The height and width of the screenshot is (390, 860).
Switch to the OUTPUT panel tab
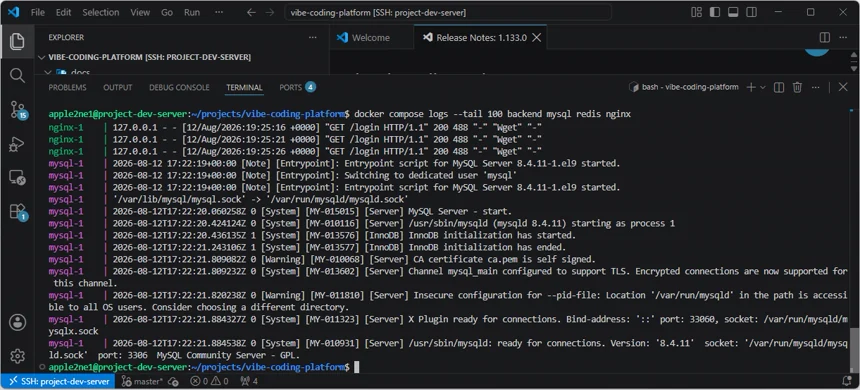[x=118, y=87]
